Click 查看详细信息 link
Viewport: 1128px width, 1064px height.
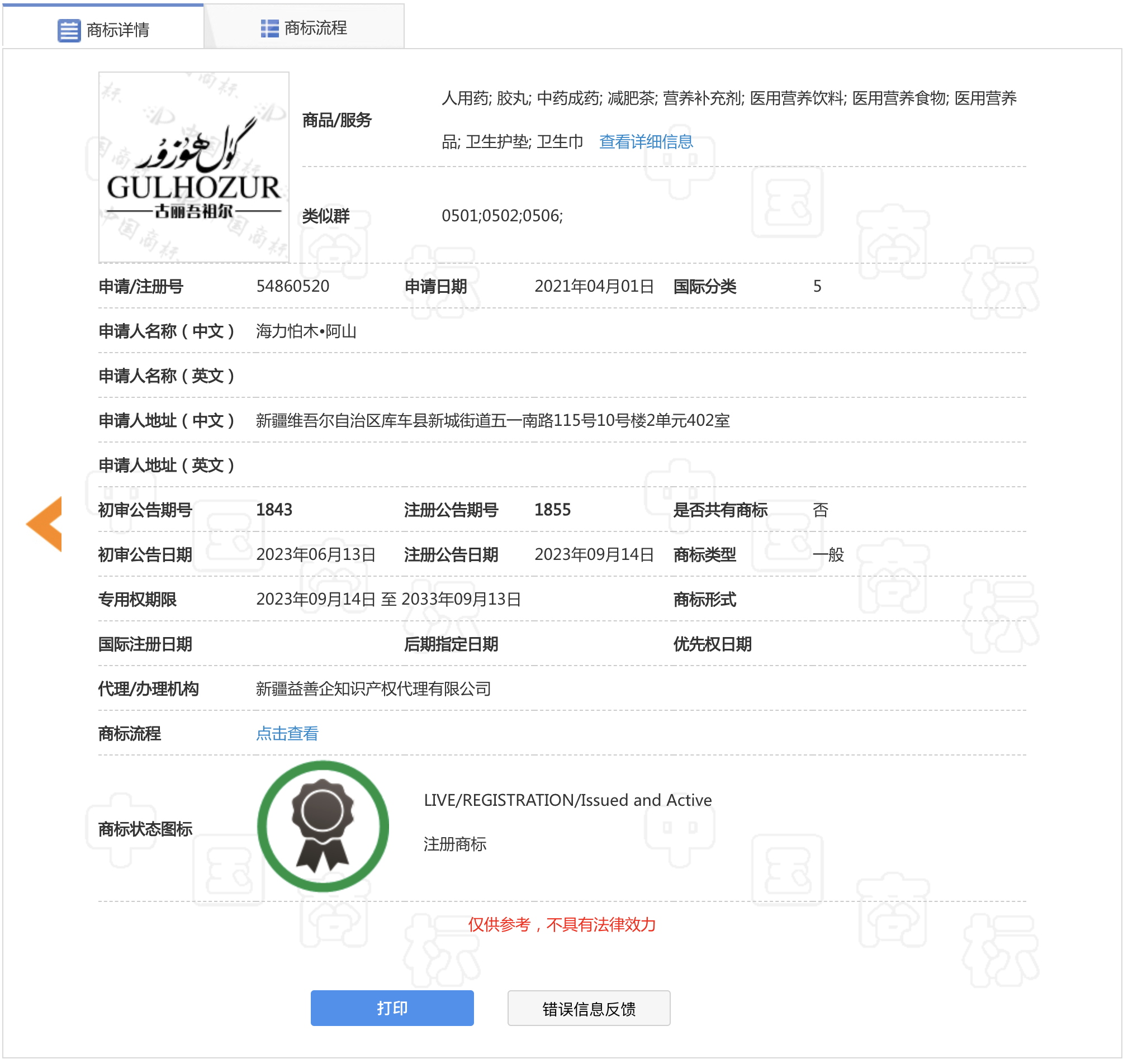[646, 142]
